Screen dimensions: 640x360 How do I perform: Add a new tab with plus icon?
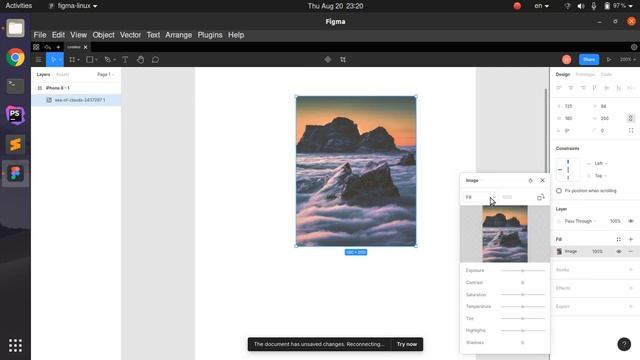58,47
